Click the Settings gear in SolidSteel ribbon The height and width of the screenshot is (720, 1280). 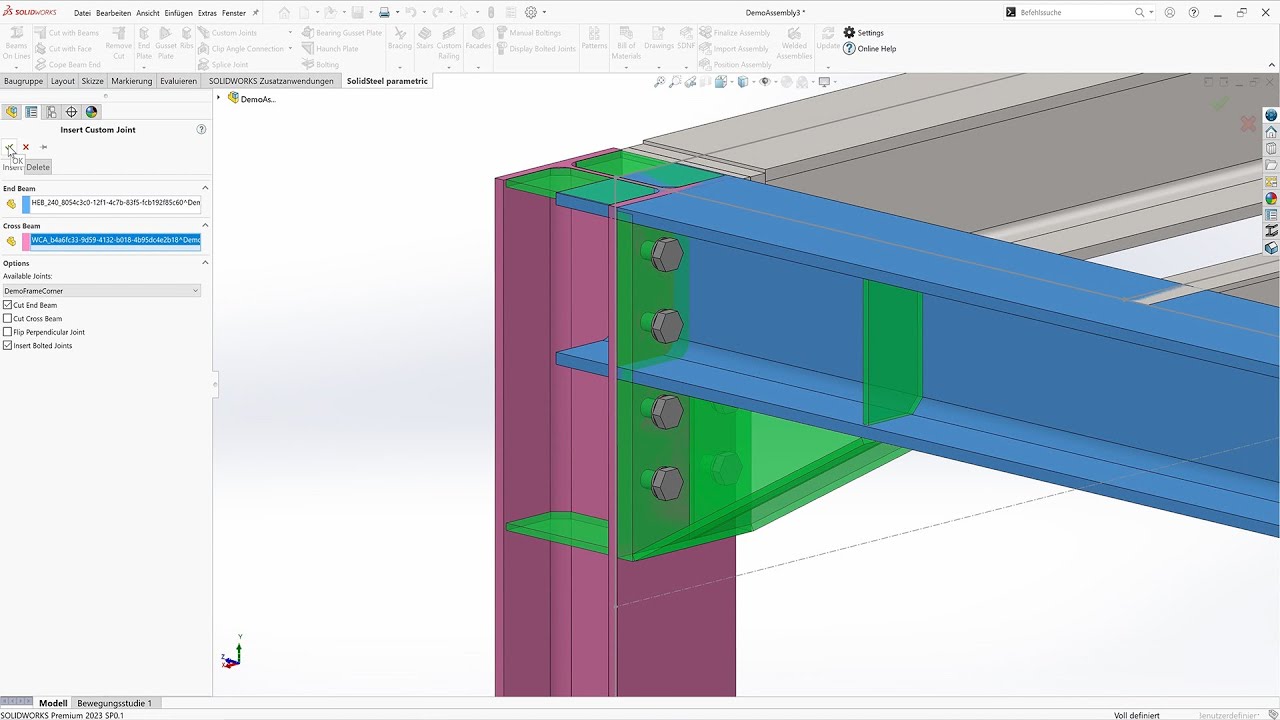[x=864, y=33]
